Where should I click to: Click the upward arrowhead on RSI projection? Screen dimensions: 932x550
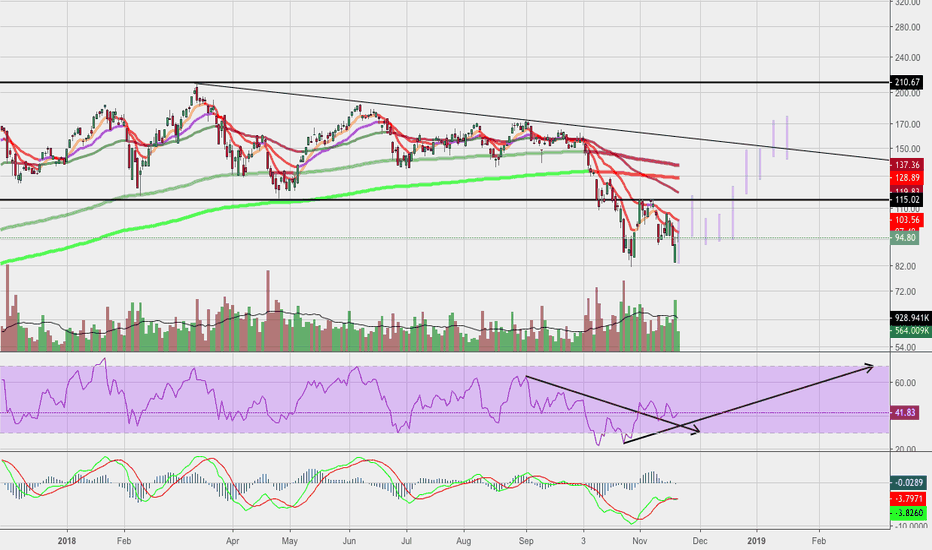[x=870, y=368]
